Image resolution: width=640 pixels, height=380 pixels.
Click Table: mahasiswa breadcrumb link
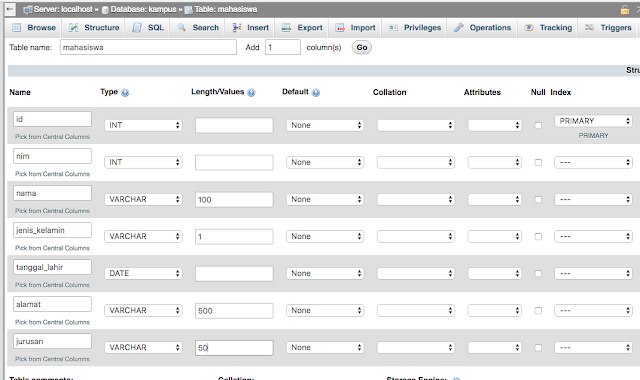226,9
